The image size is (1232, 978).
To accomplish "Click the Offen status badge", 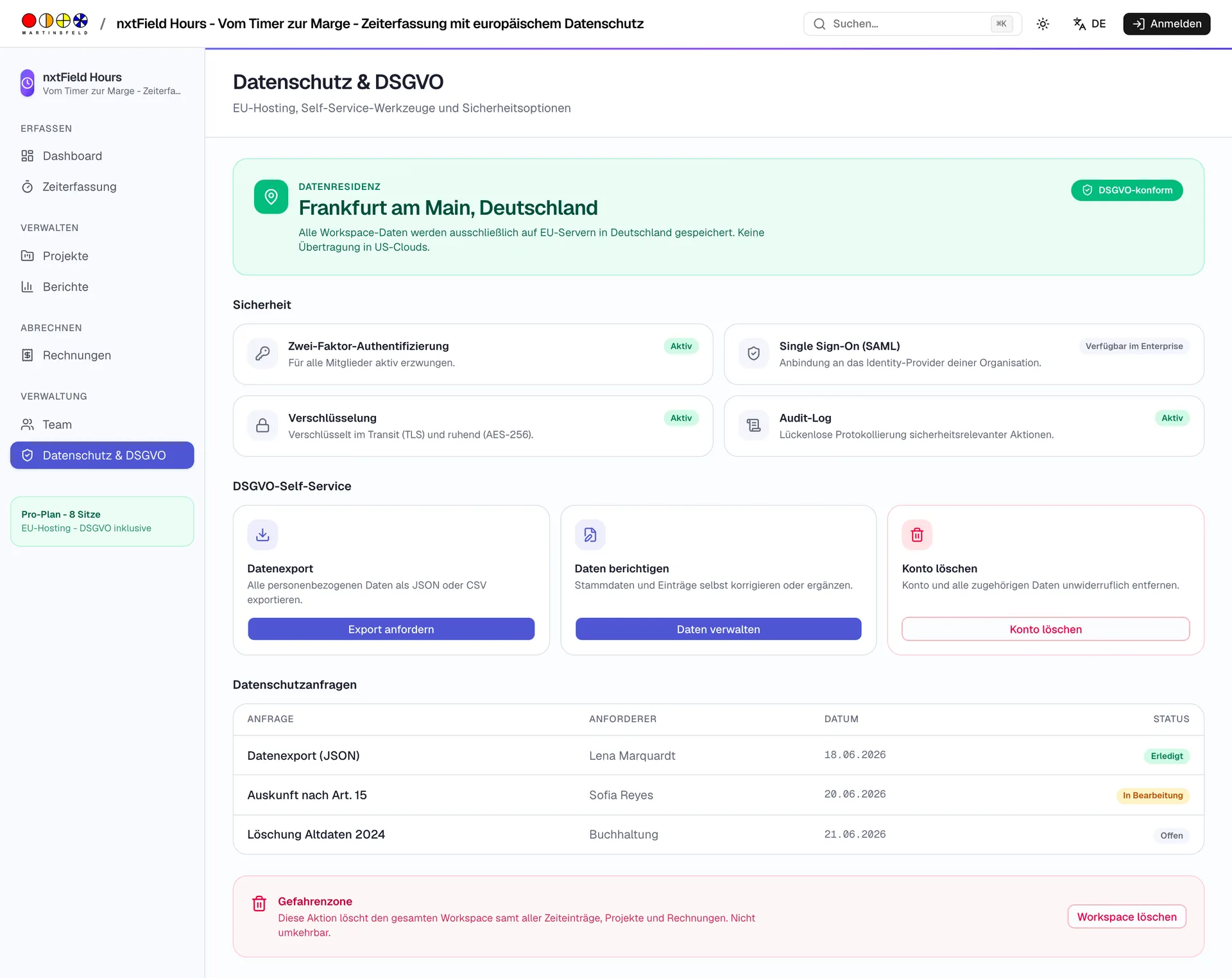I will pos(1171,836).
